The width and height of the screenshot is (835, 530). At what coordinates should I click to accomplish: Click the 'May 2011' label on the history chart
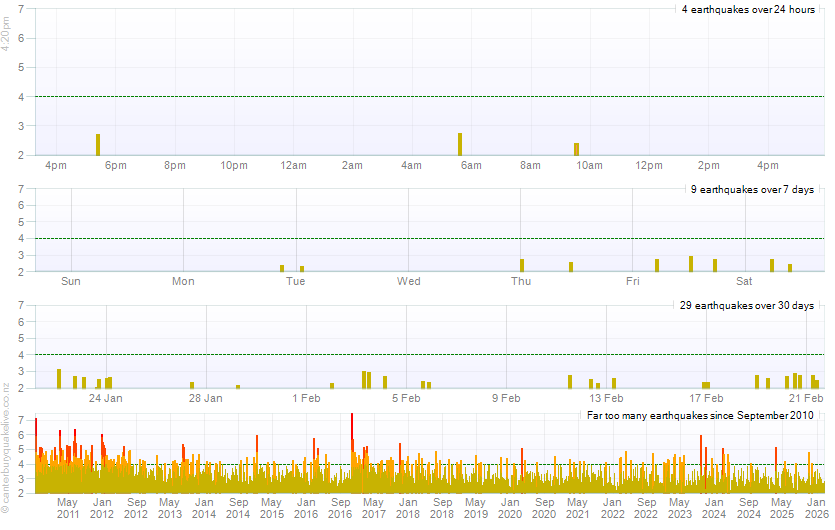(68, 508)
